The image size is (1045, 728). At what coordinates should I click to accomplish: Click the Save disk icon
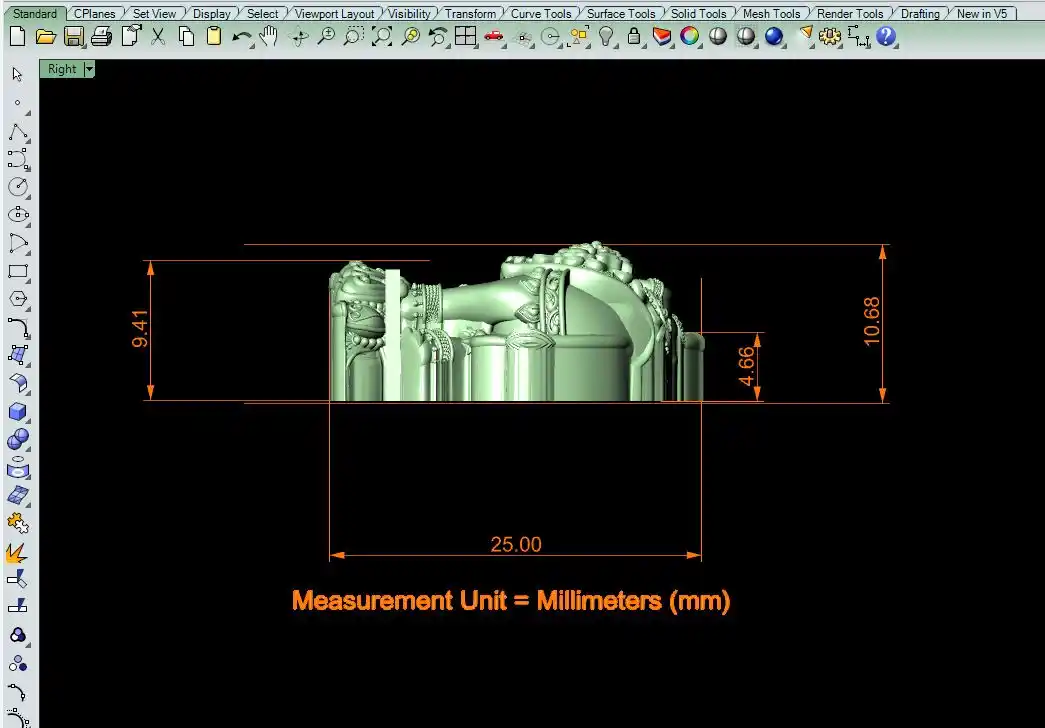click(73, 37)
